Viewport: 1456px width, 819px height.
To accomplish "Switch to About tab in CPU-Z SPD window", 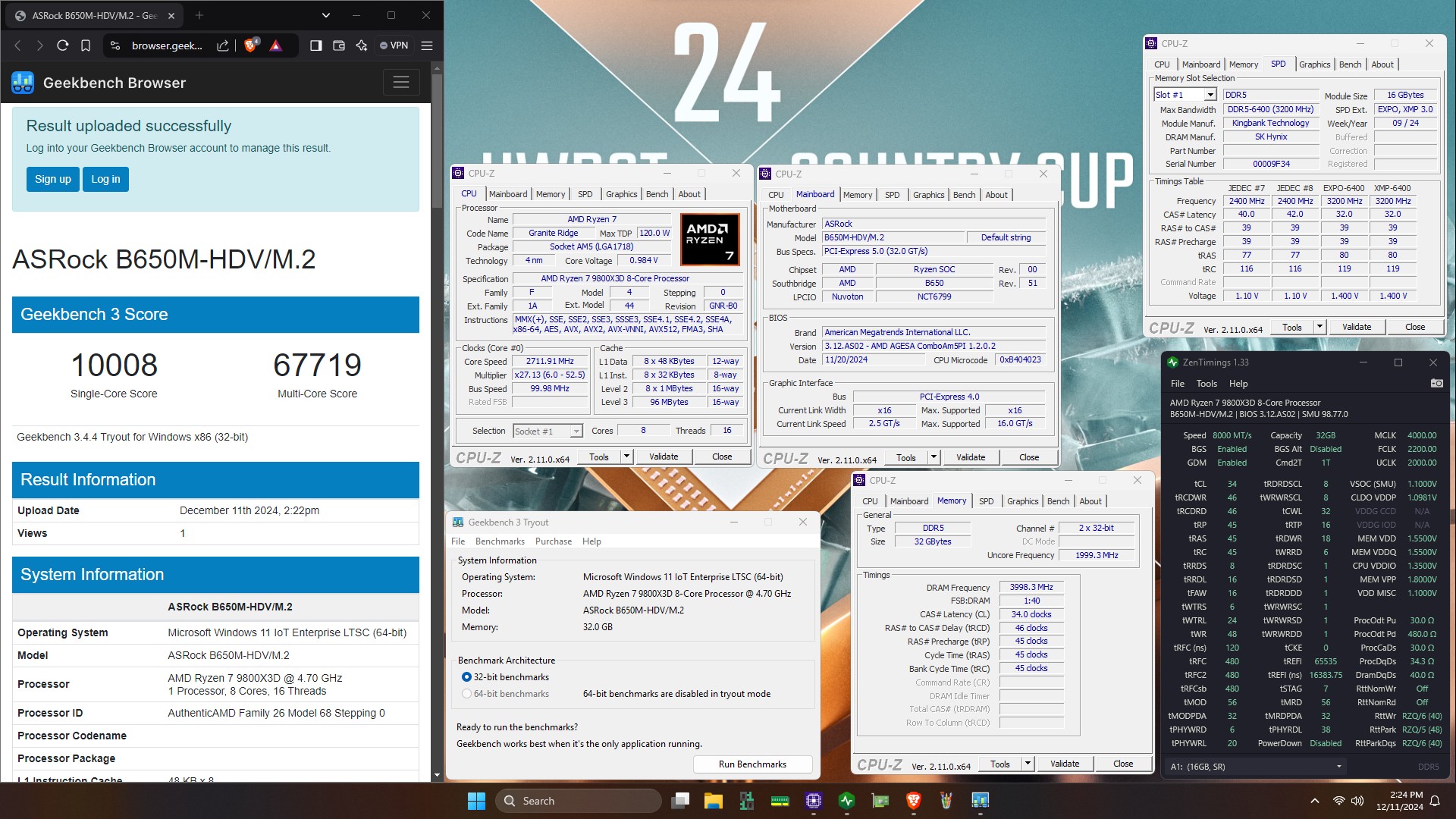I will (x=1382, y=64).
